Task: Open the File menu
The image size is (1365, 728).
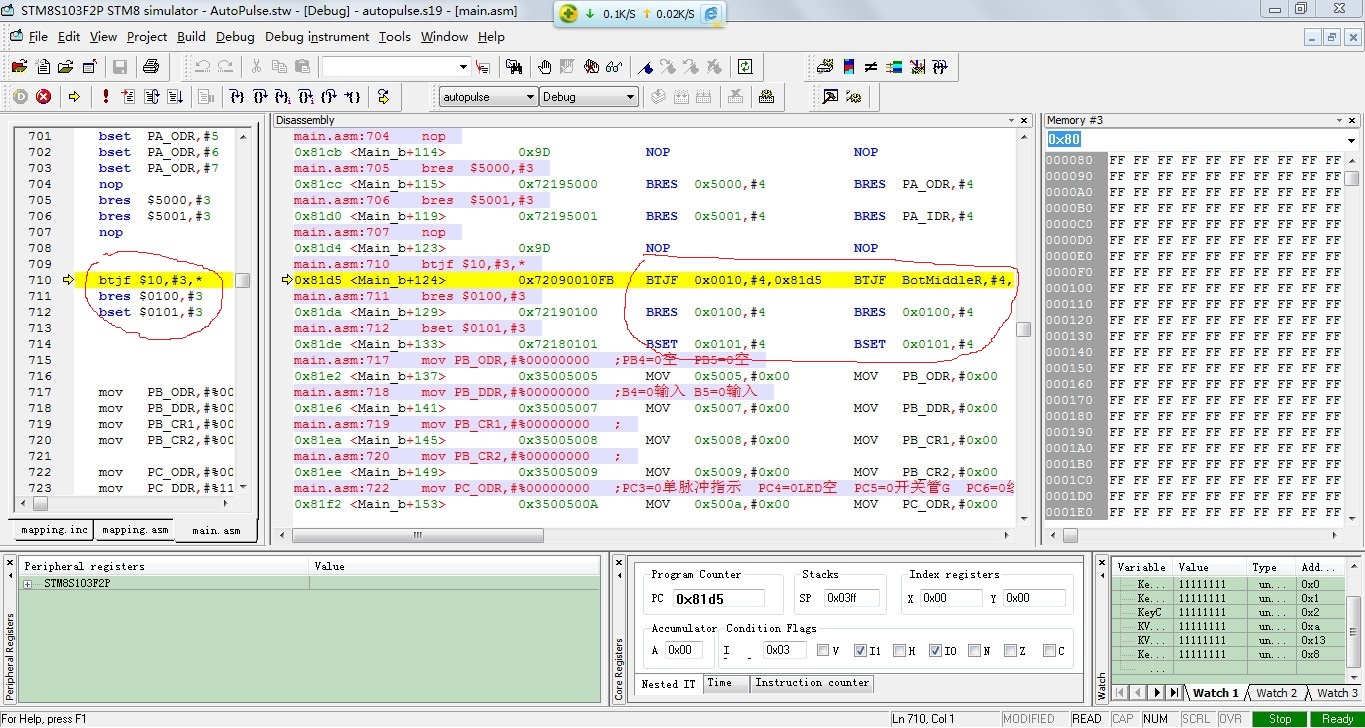Action: click(x=38, y=37)
